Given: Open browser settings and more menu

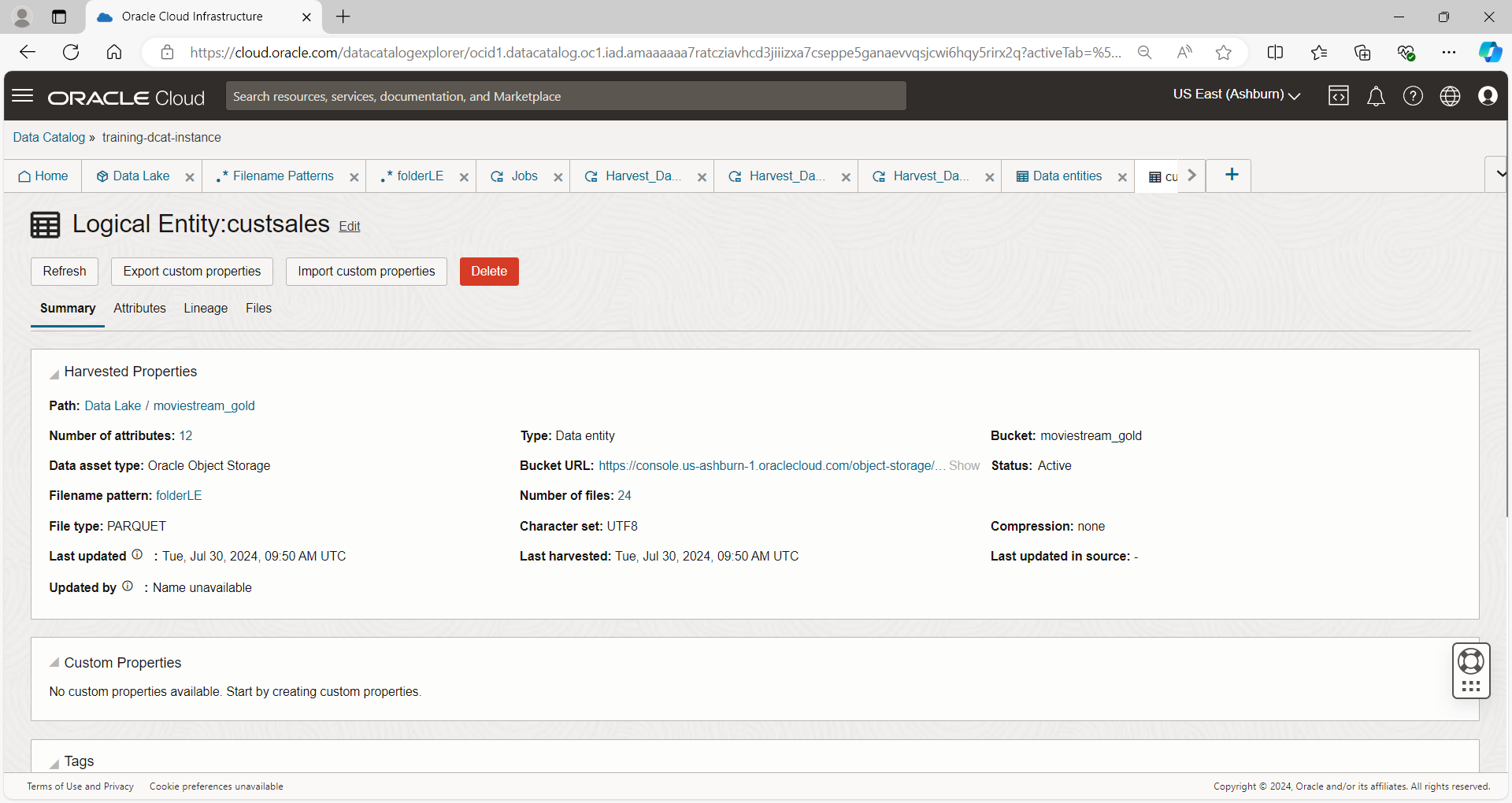Looking at the screenshot, I should [1449, 53].
